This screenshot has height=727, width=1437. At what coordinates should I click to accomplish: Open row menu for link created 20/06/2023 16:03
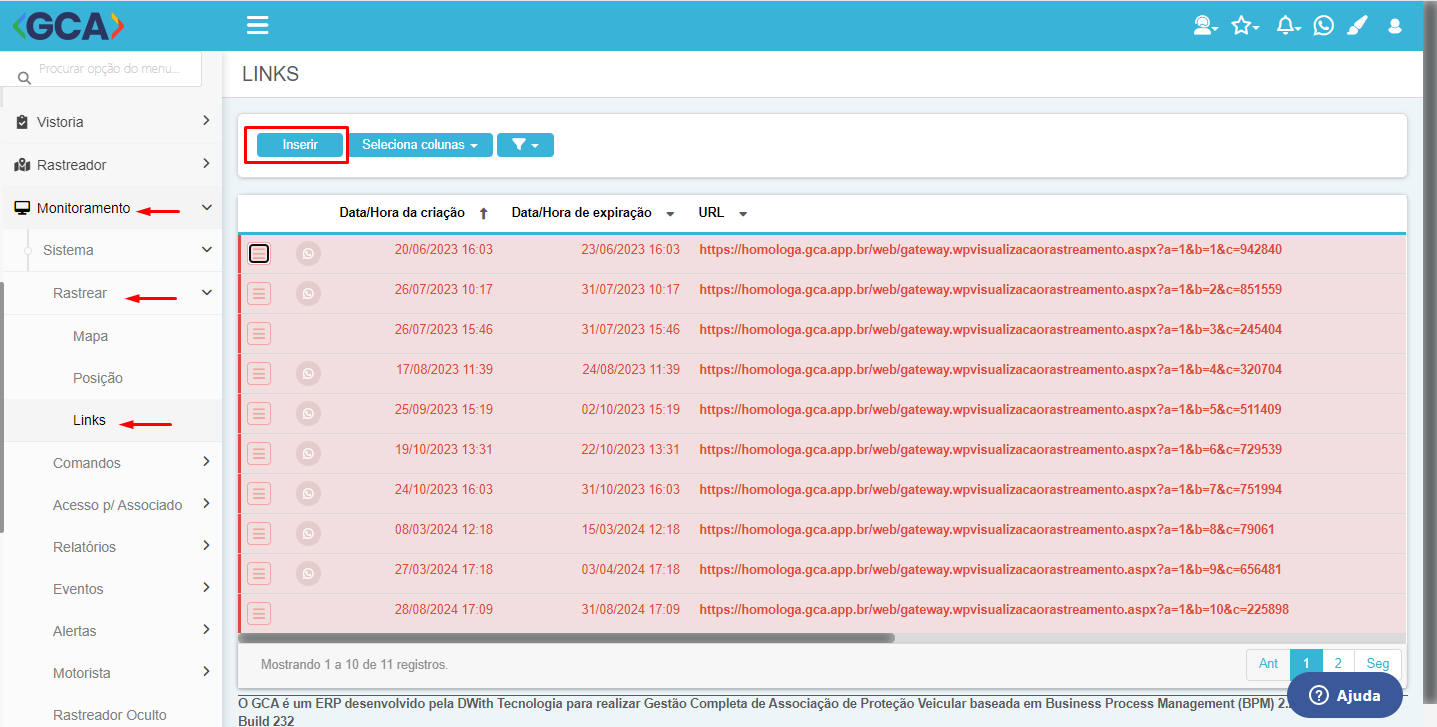(x=259, y=254)
